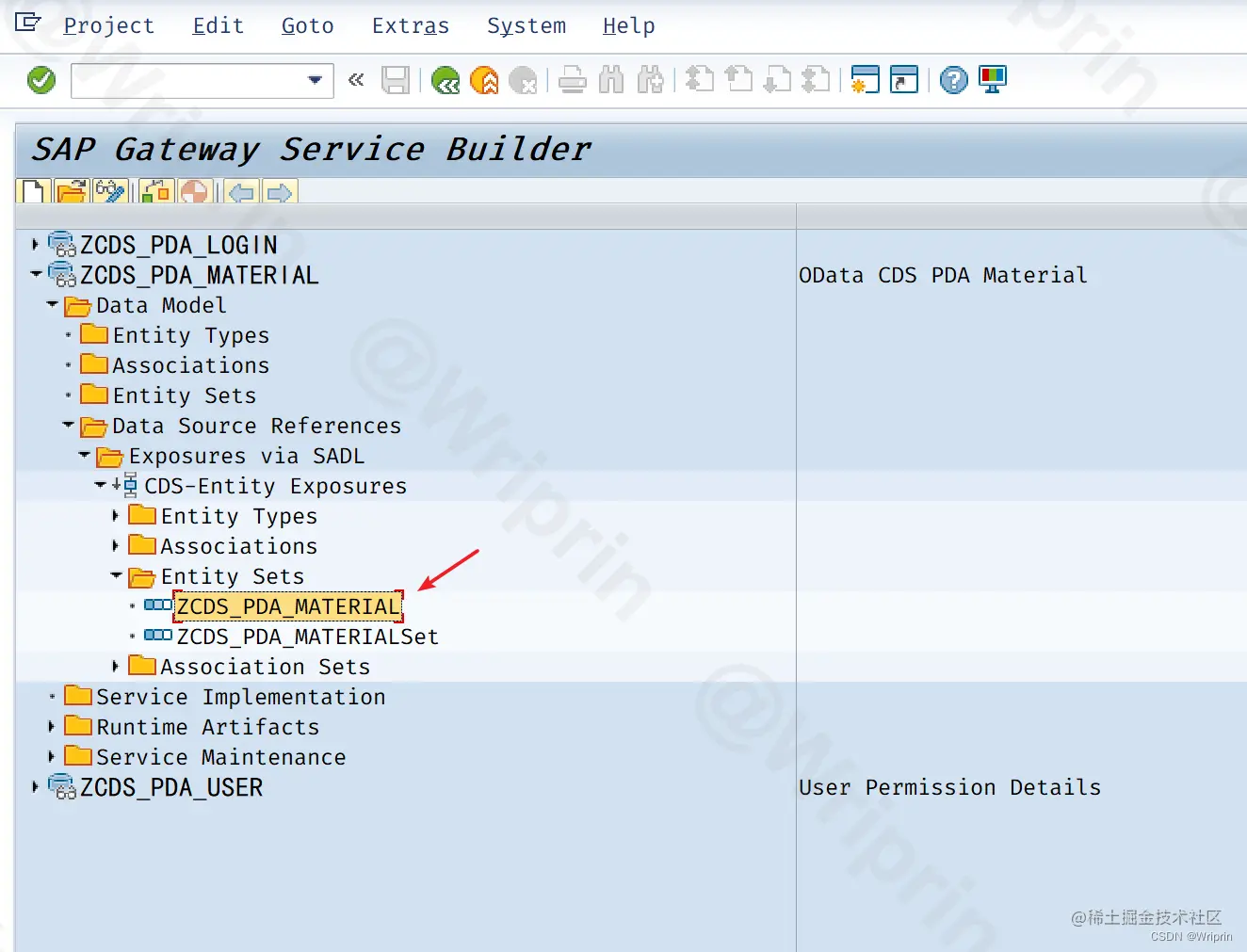Click the blue left arrow navigation icon
The image size is (1247, 952).
click(x=242, y=192)
